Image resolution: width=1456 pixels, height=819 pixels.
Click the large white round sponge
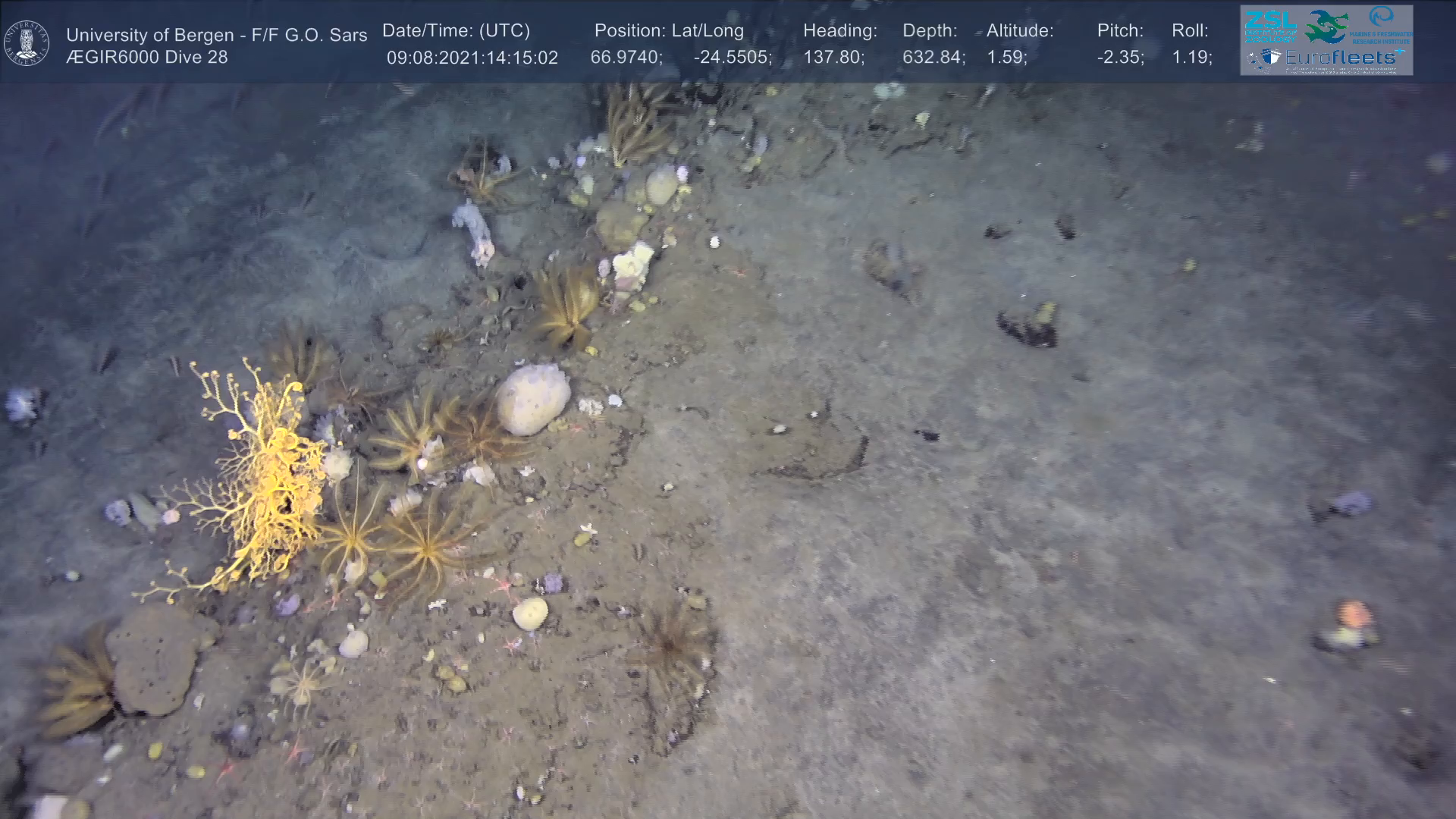[x=532, y=400]
